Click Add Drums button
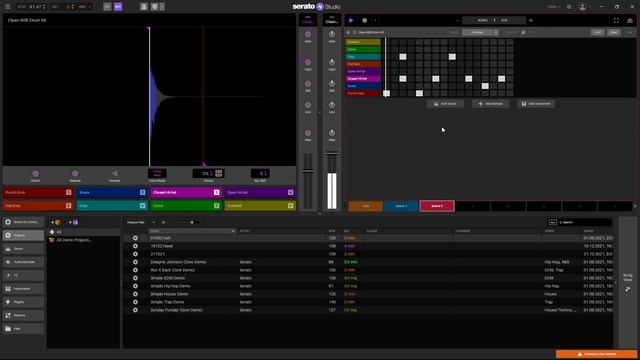The image size is (640, 360). tap(445, 104)
